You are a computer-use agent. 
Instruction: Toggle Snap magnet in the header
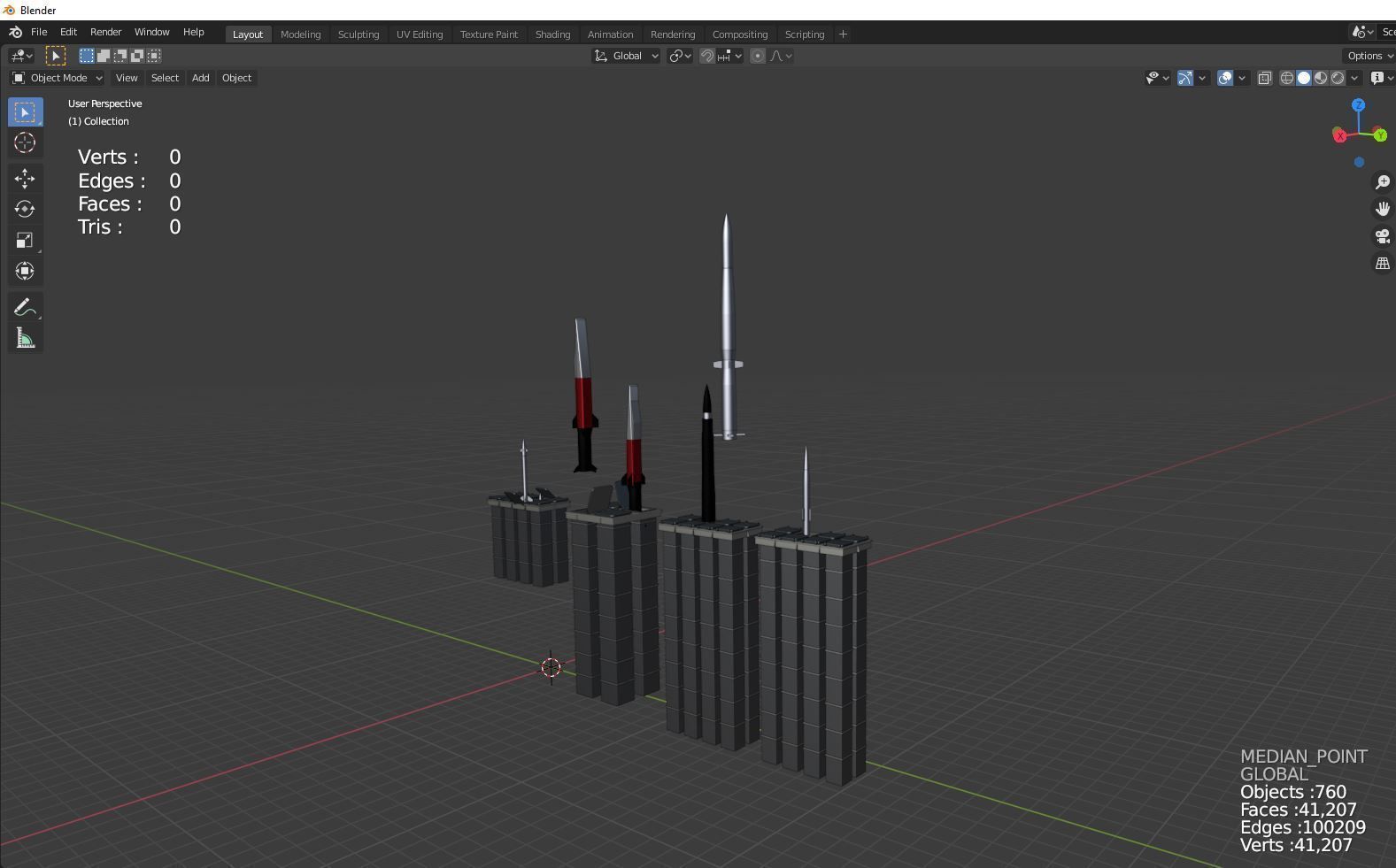click(706, 56)
